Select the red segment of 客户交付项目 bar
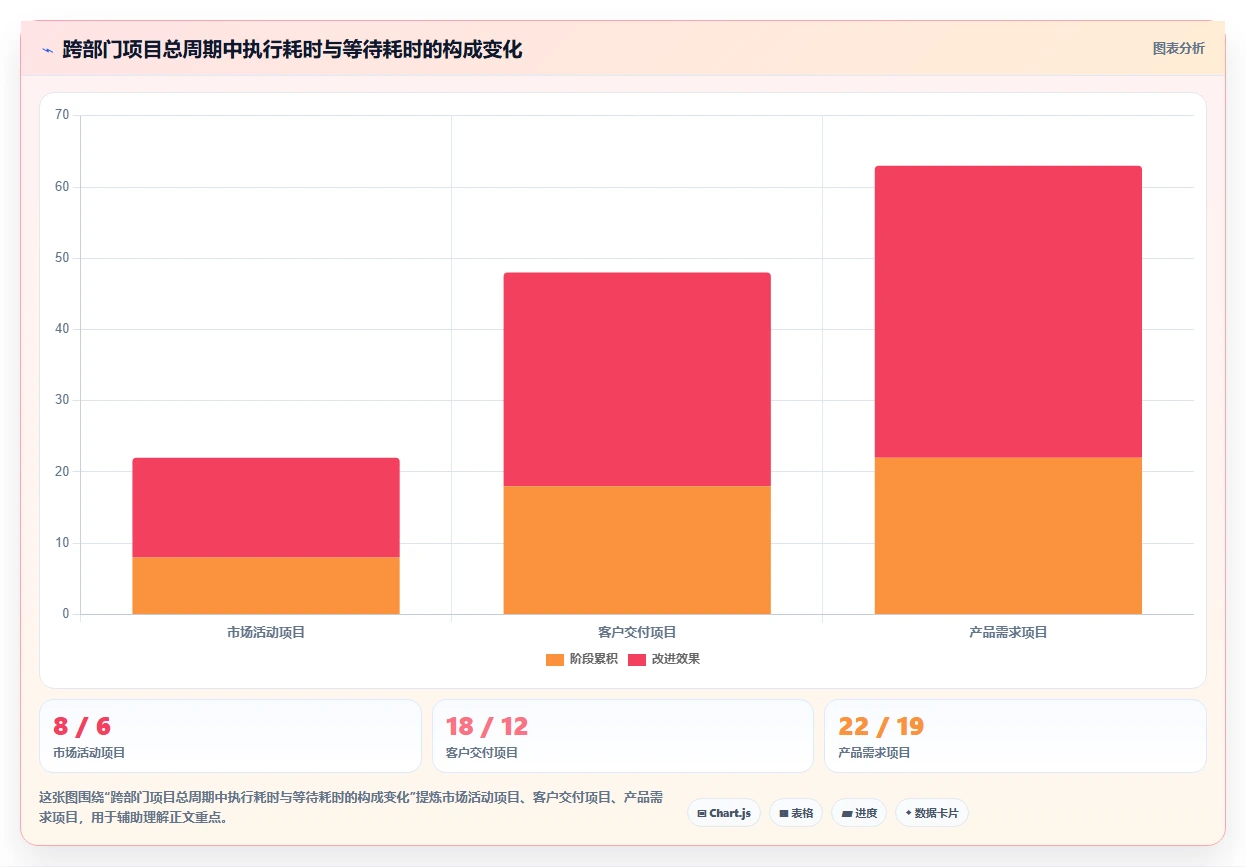1246x867 pixels. tap(637, 379)
